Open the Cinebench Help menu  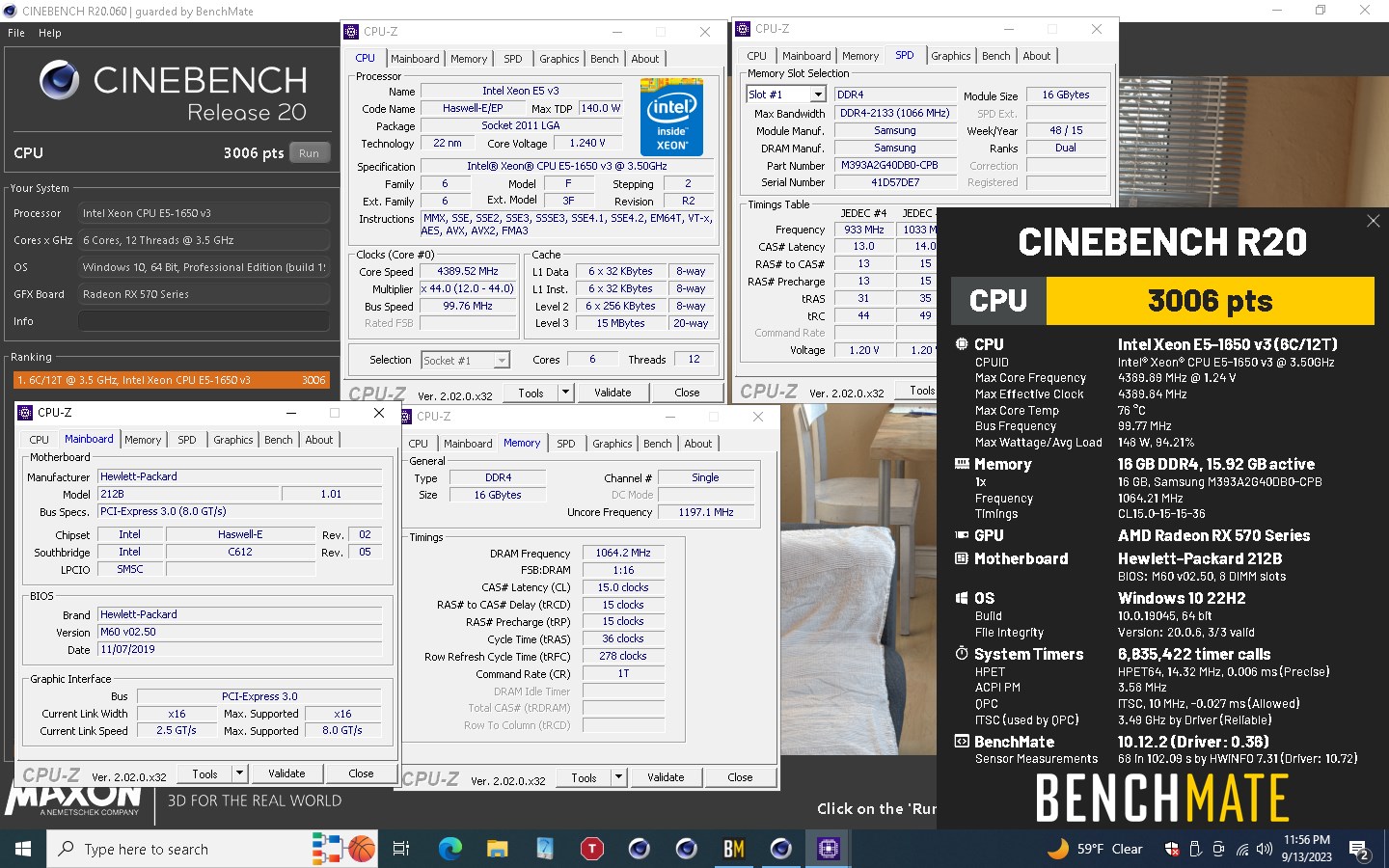click(50, 33)
